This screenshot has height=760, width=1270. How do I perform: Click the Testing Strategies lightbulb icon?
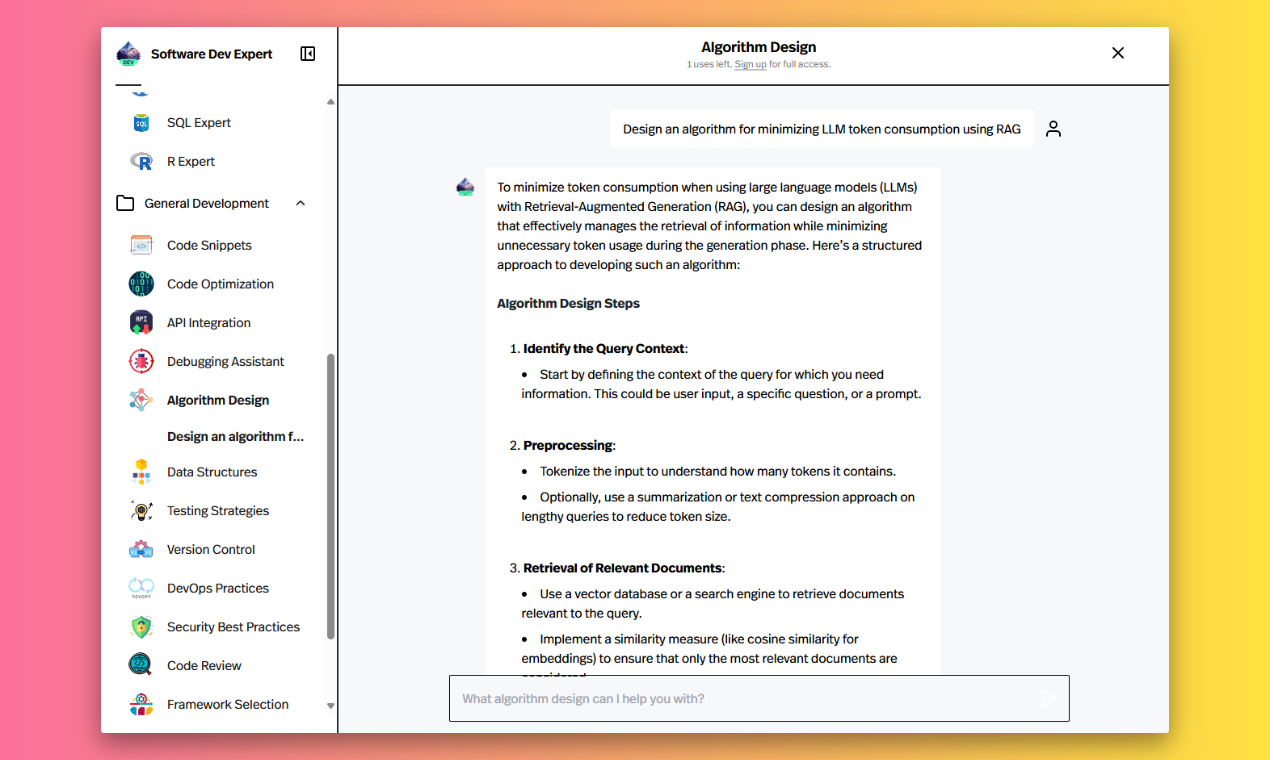[x=141, y=511]
